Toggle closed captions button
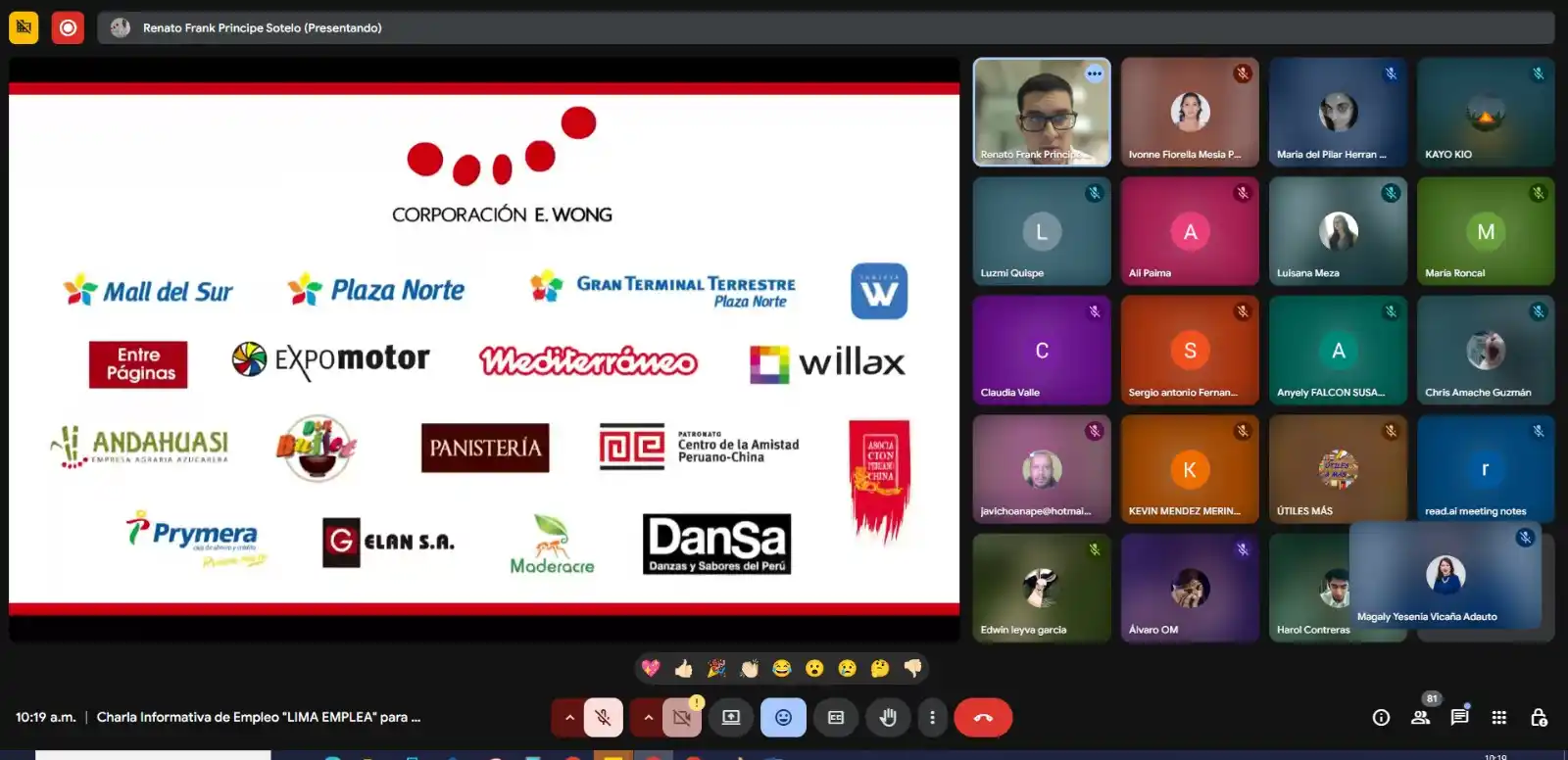 coord(836,718)
